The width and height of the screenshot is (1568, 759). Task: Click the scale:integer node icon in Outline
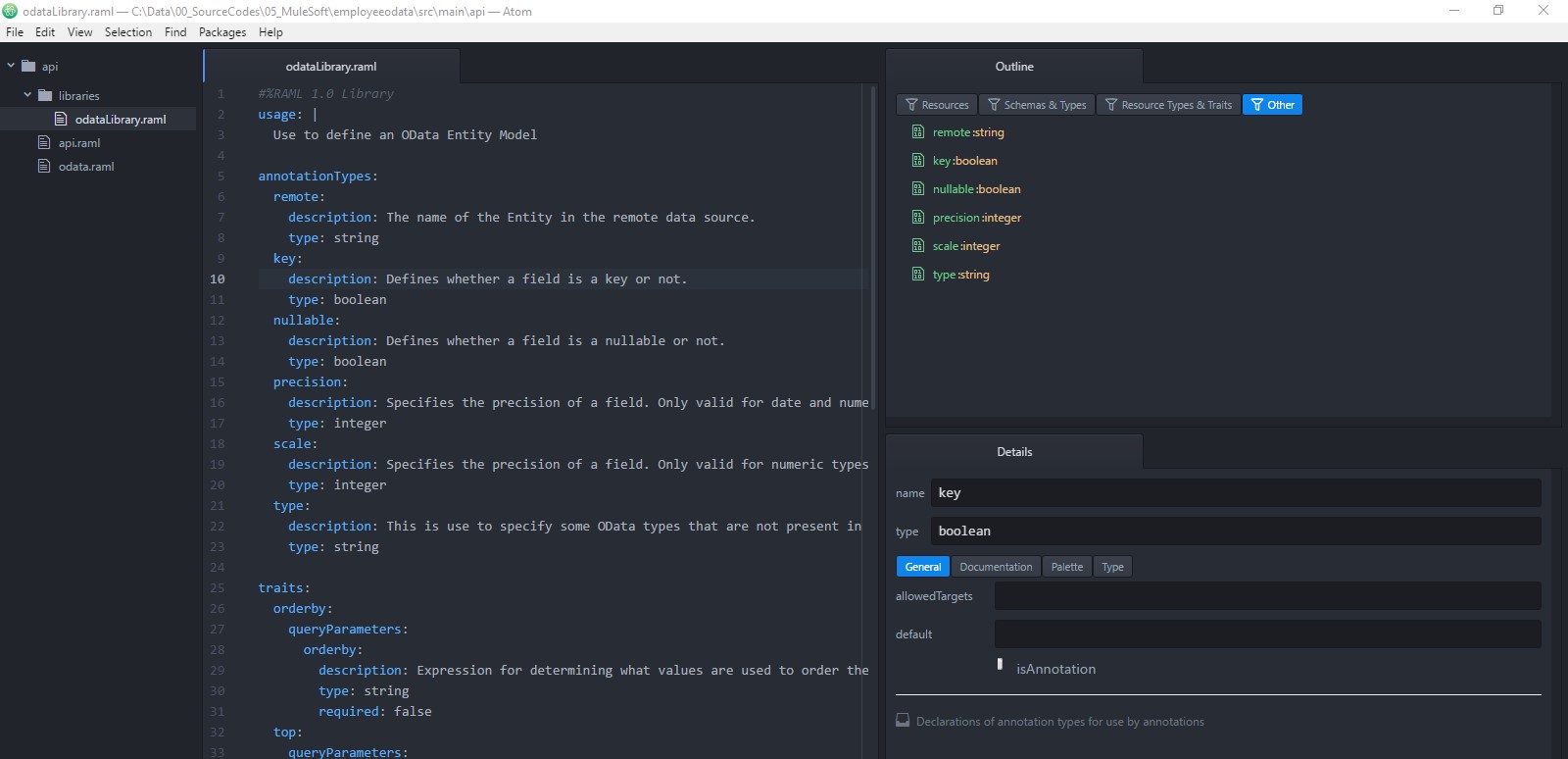pos(918,246)
